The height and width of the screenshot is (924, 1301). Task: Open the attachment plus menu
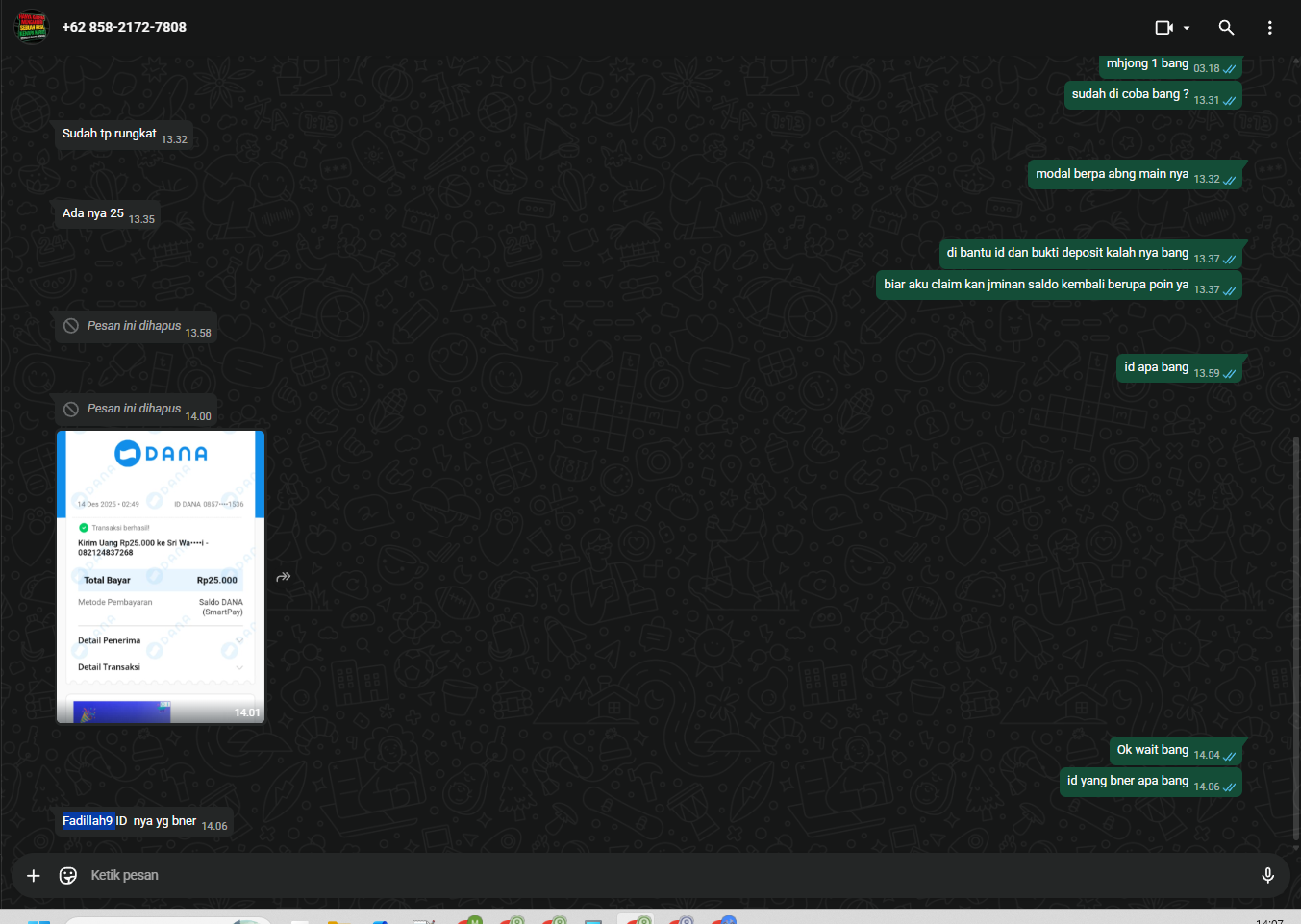pos(34,875)
